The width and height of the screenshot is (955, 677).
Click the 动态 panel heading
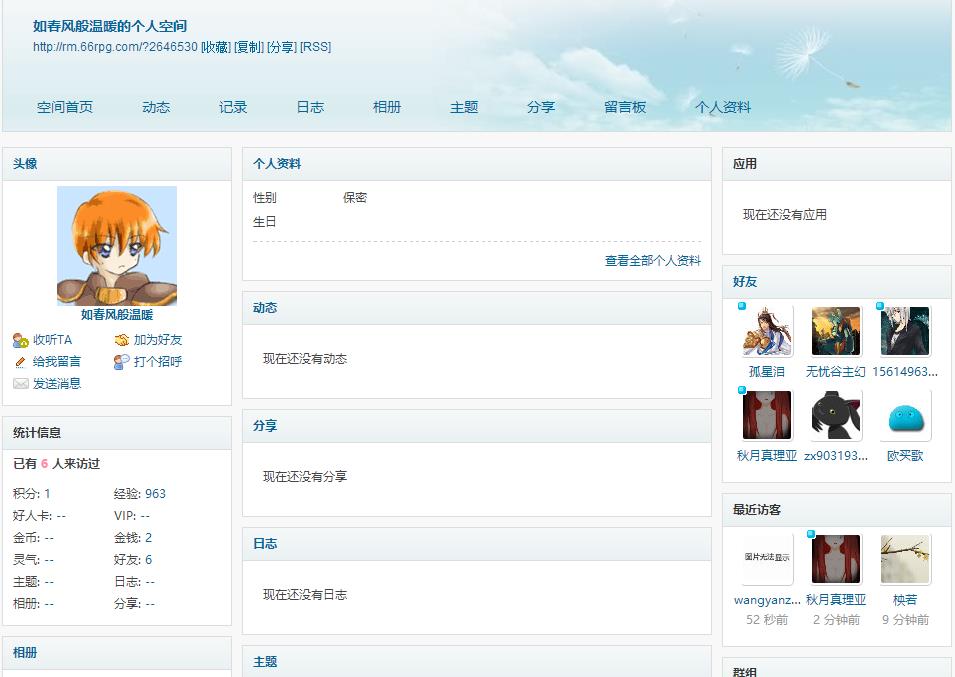point(265,308)
